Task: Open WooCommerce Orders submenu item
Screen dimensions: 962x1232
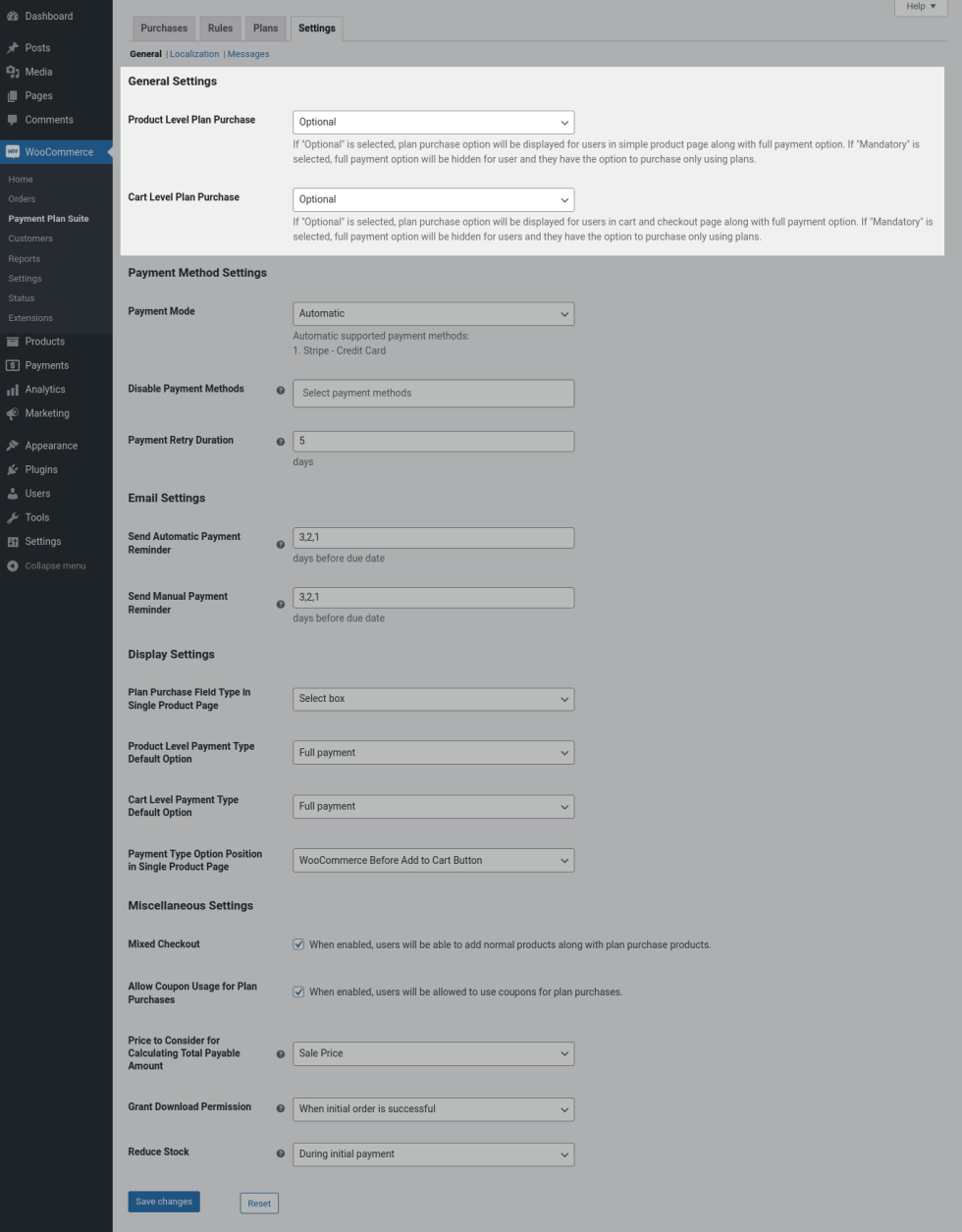Action: pos(22,199)
